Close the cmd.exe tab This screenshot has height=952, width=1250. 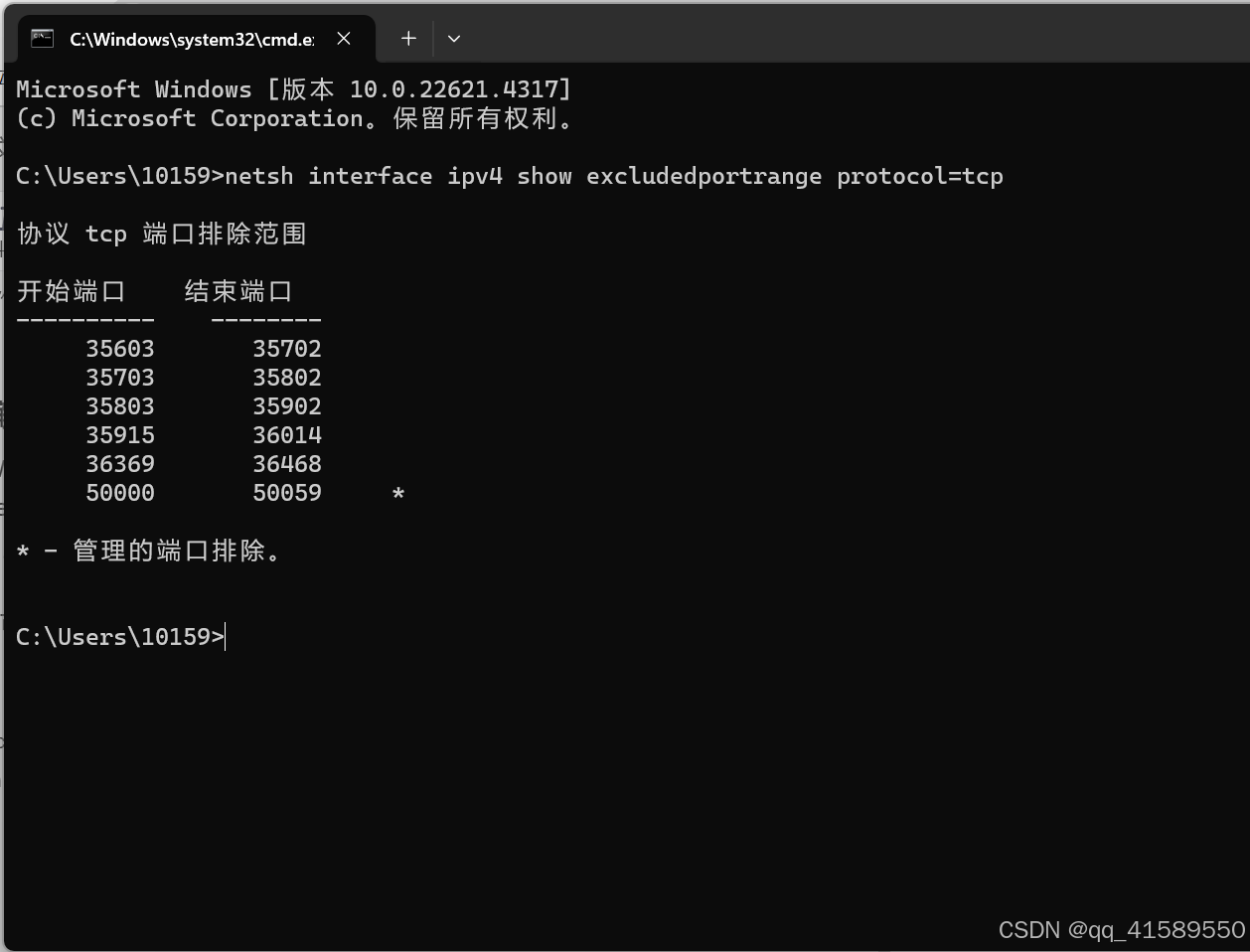[343, 38]
